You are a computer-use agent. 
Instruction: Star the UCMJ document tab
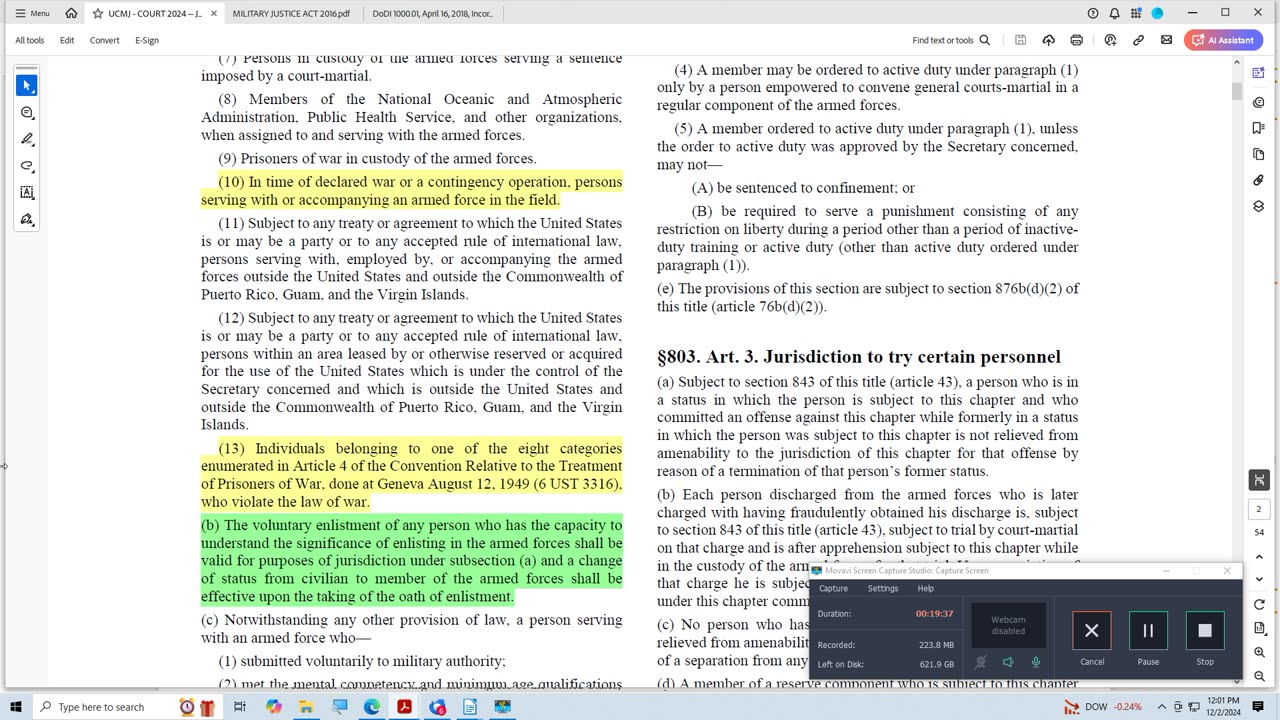click(x=98, y=13)
